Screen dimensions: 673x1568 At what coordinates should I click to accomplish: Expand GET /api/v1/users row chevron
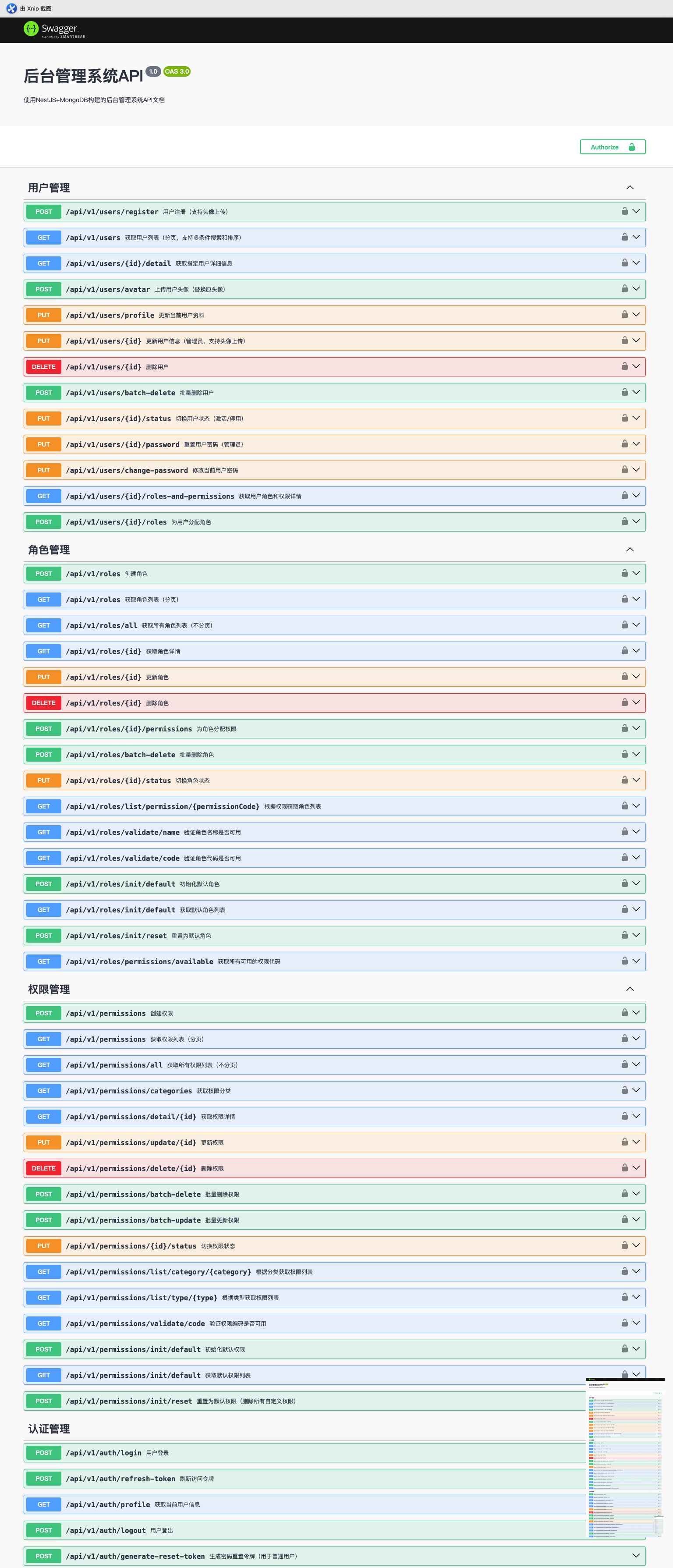(636, 238)
